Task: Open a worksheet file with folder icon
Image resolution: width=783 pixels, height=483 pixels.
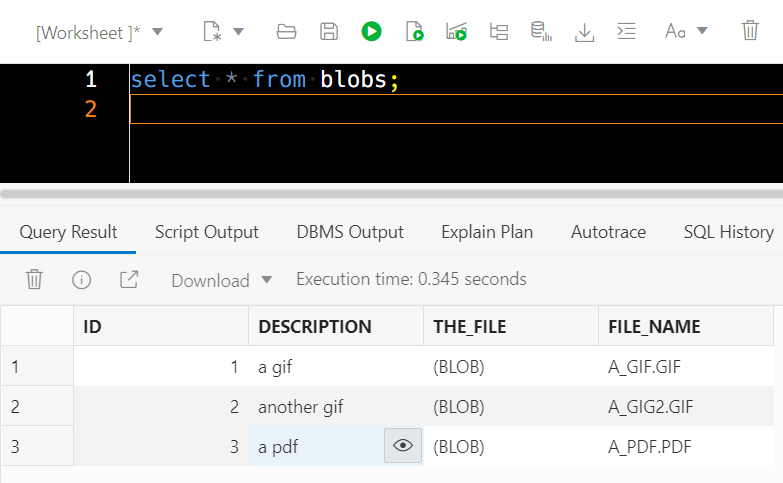Action: click(x=286, y=31)
